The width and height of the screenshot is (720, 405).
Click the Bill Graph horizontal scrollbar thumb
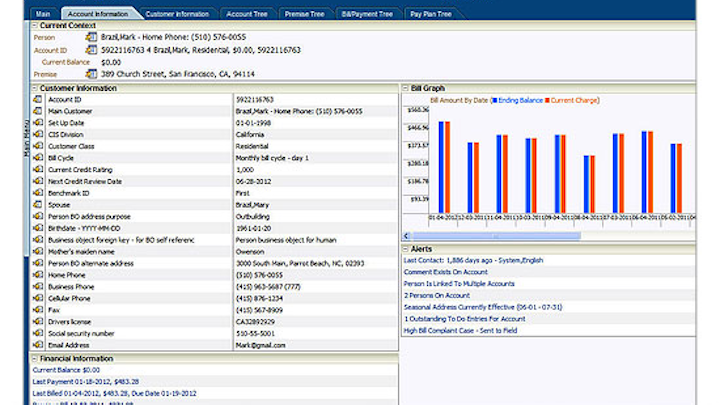496,236
